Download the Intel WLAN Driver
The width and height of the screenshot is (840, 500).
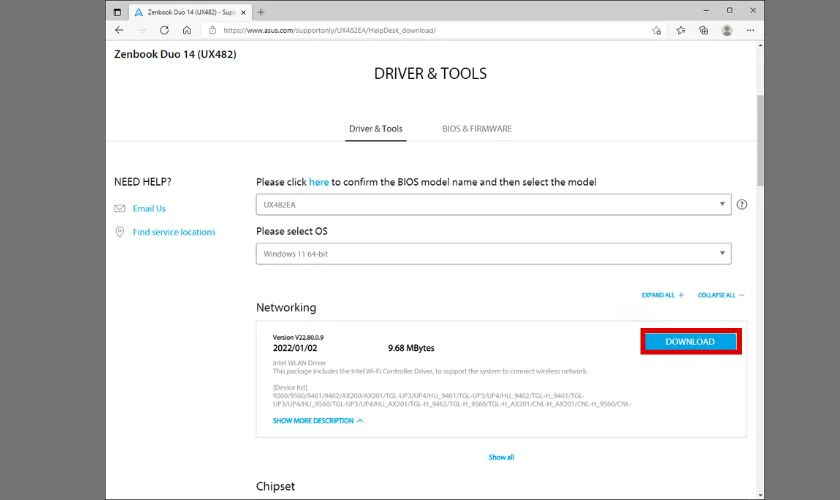pyautogui.click(x=691, y=342)
